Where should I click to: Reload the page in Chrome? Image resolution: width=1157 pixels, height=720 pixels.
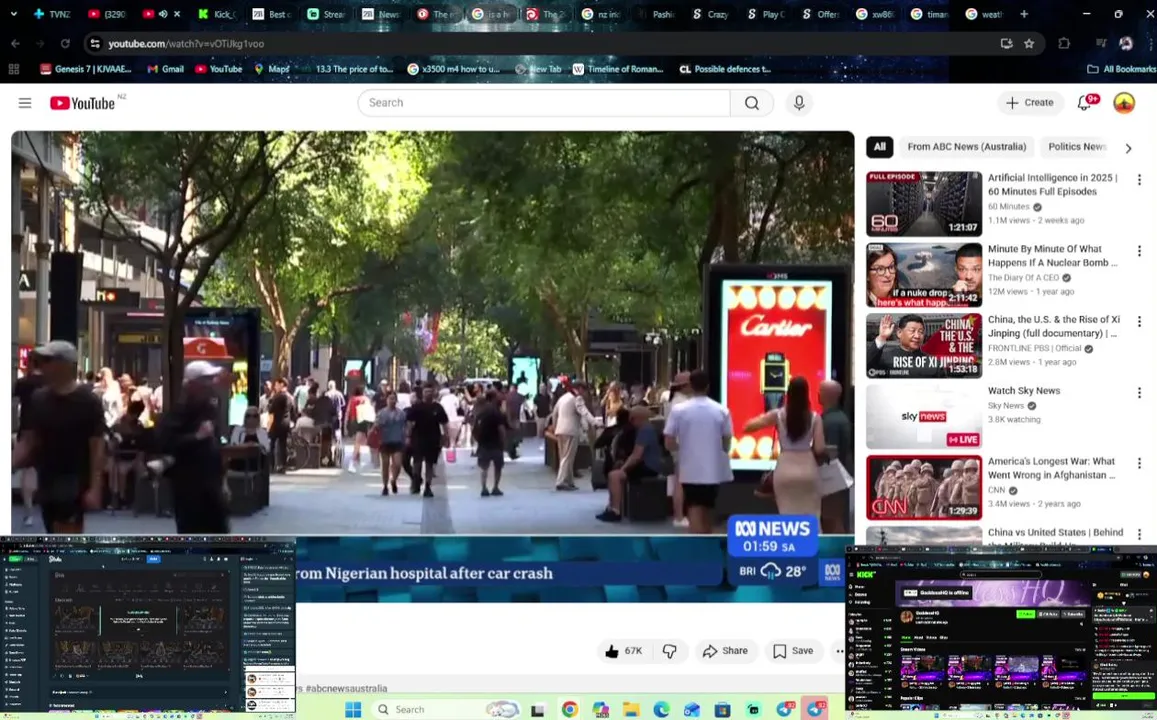tap(65, 44)
